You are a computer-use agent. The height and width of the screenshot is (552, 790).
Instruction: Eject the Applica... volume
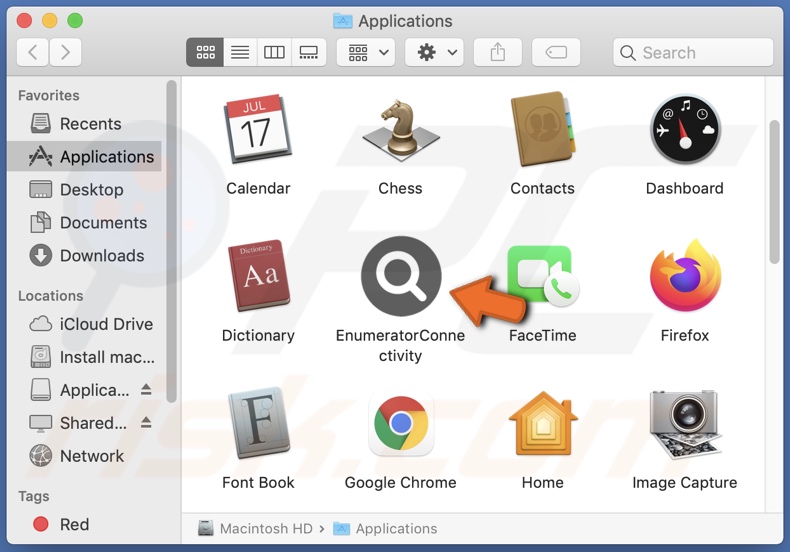(146, 389)
